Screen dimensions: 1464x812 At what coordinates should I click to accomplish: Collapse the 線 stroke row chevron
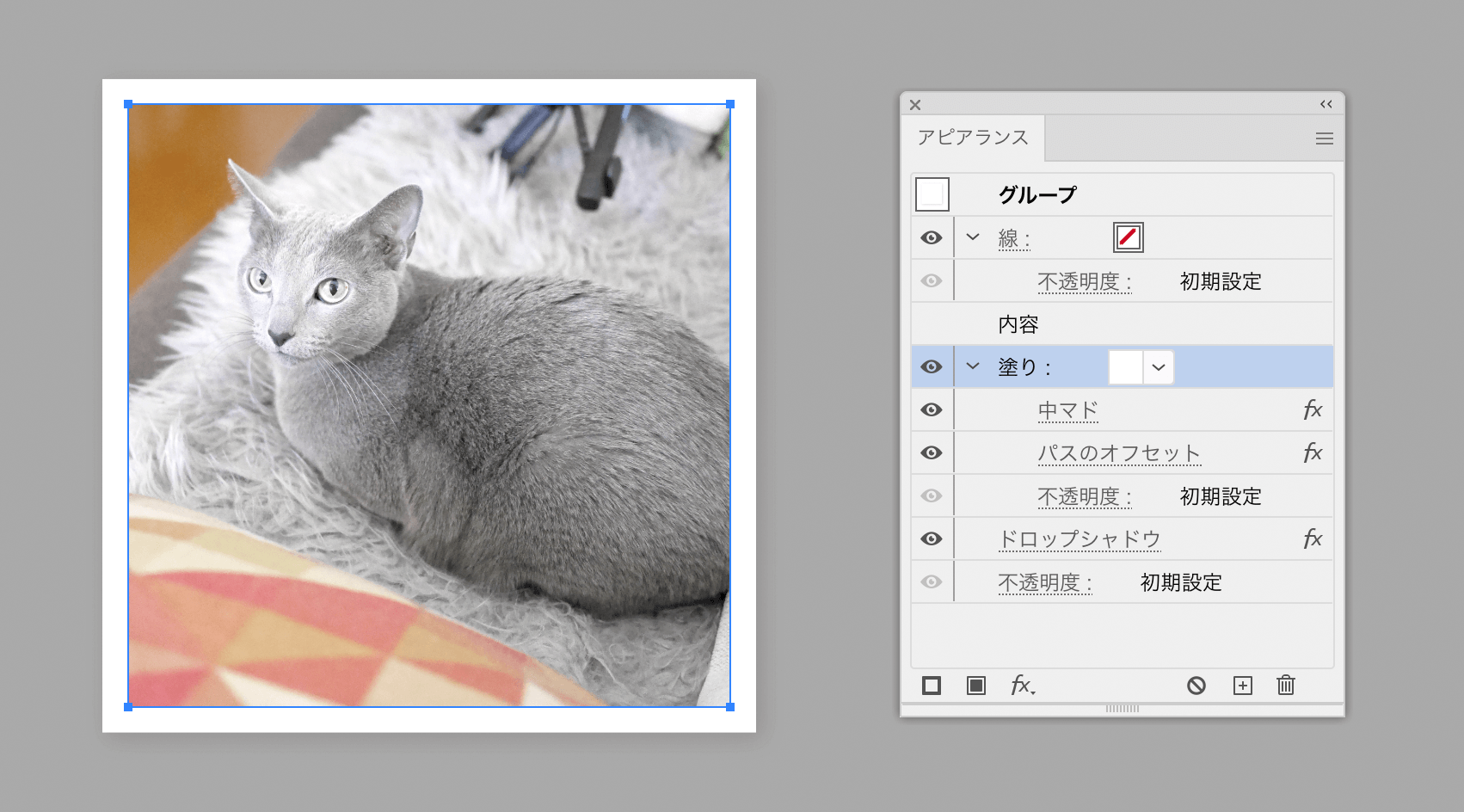pyautogui.click(x=973, y=237)
